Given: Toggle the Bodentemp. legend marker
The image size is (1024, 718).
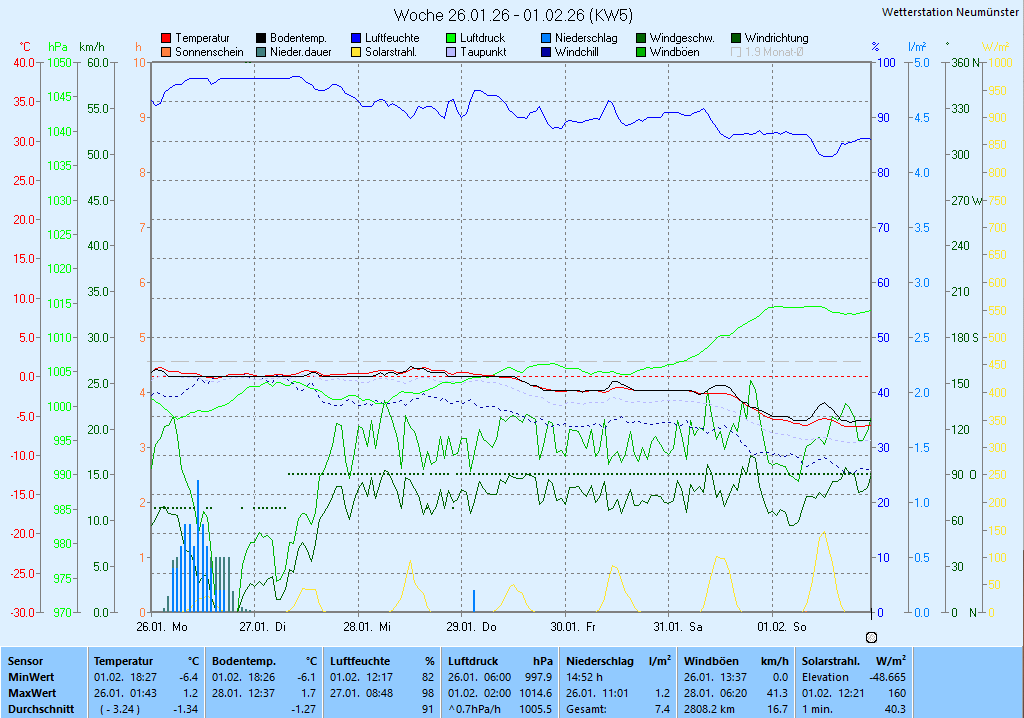Looking at the screenshot, I should [261, 38].
